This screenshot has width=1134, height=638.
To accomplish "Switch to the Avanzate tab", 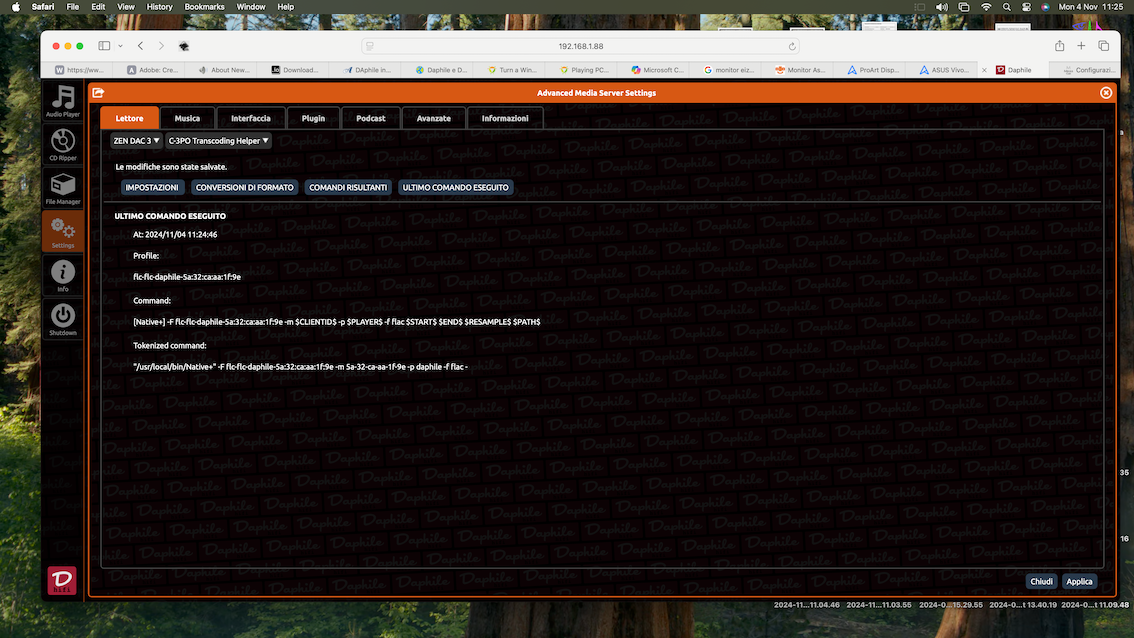I will click(434, 118).
